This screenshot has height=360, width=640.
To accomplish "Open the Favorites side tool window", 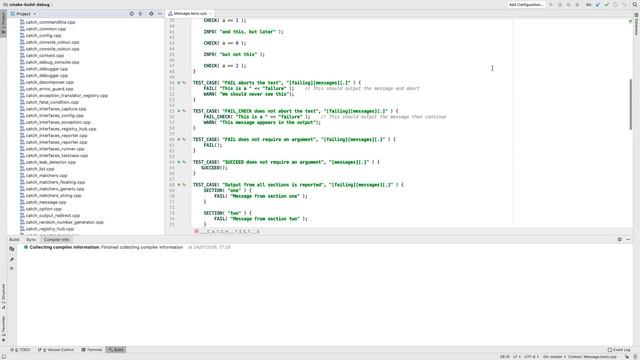I will click(x=4, y=329).
